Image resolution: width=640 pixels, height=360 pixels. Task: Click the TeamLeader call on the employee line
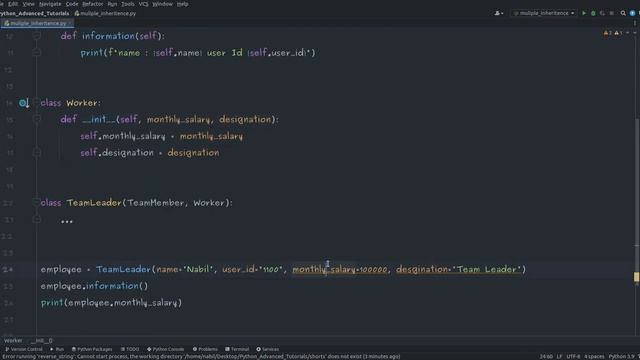(123, 269)
